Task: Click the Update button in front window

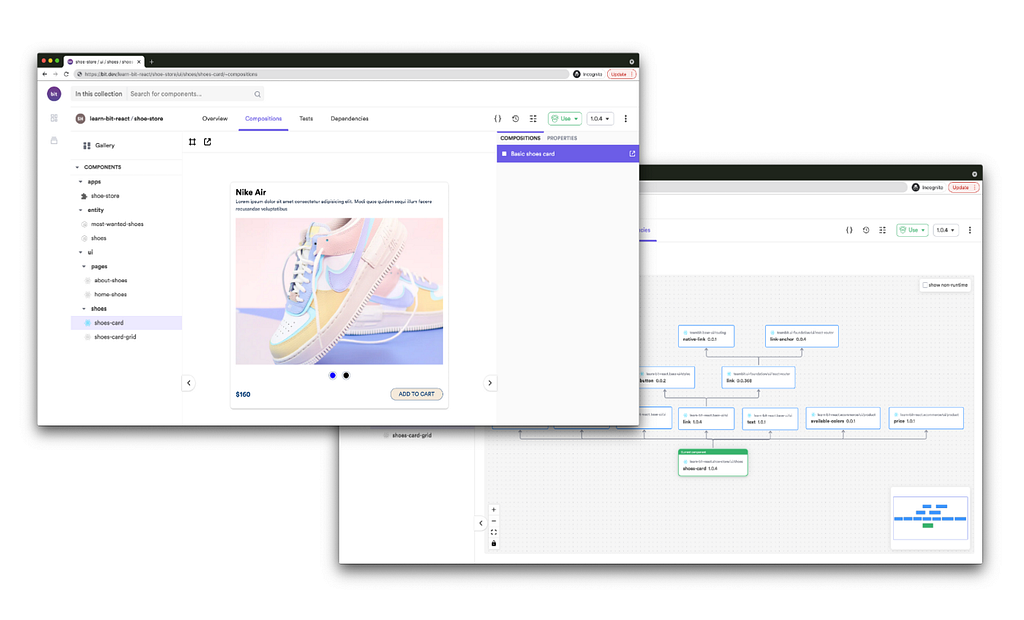Action: [621, 74]
